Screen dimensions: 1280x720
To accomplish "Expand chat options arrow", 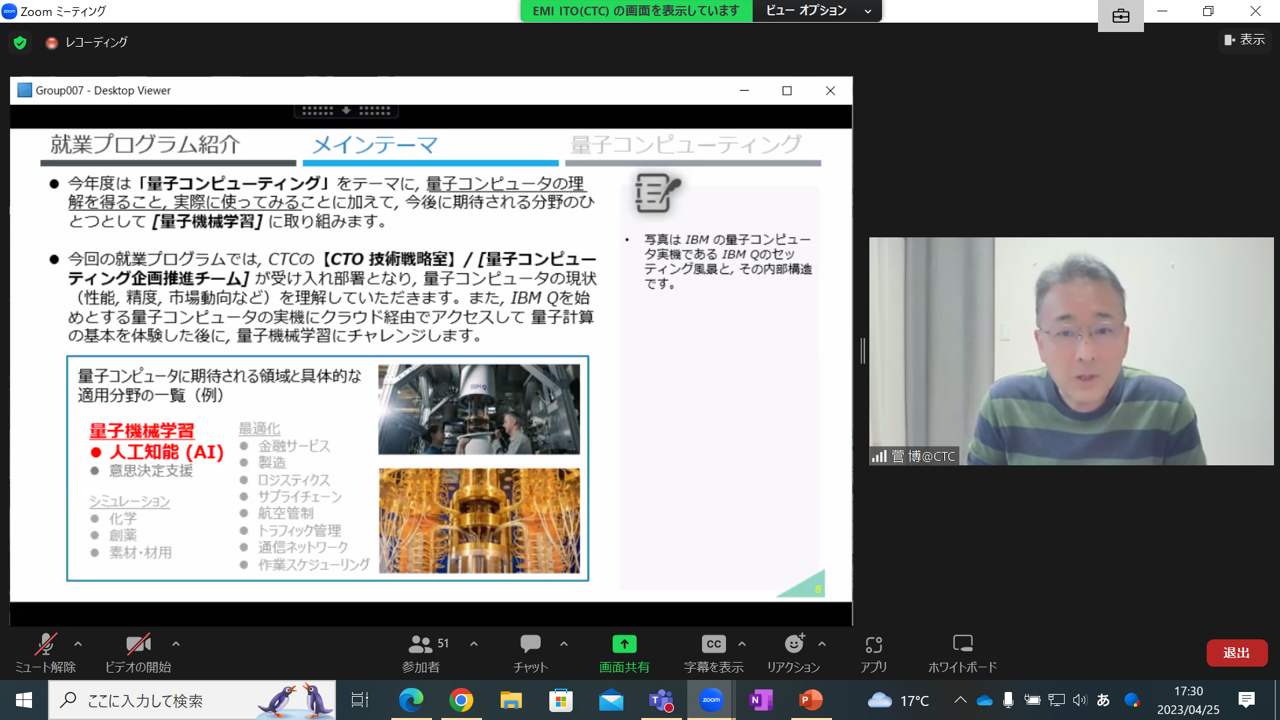I will pyautogui.click(x=564, y=644).
